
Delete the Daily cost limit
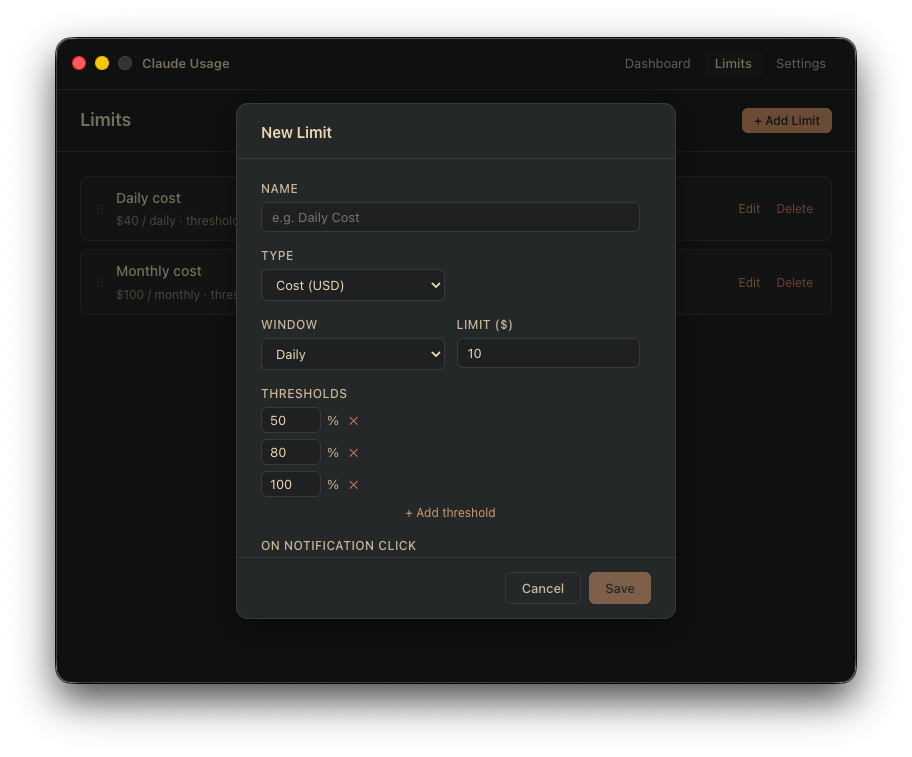pyautogui.click(x=794, y=208)
